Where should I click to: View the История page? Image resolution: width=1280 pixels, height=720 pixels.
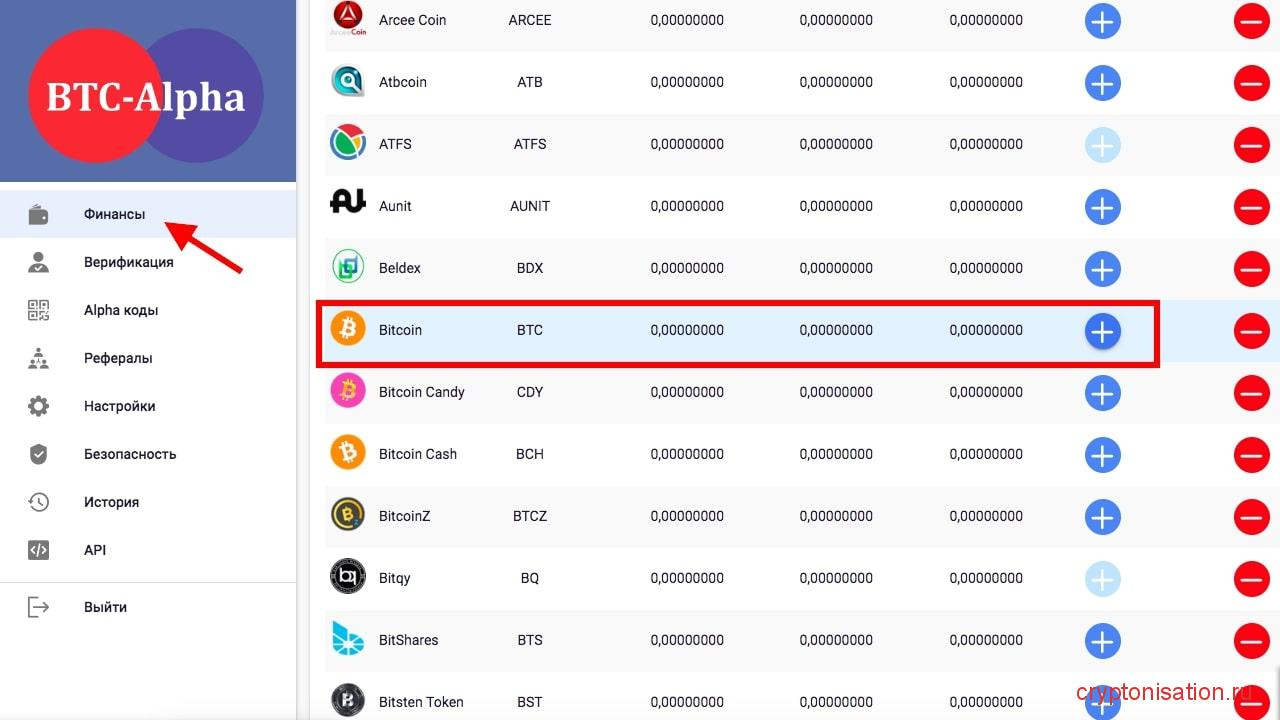pos(111,502)
